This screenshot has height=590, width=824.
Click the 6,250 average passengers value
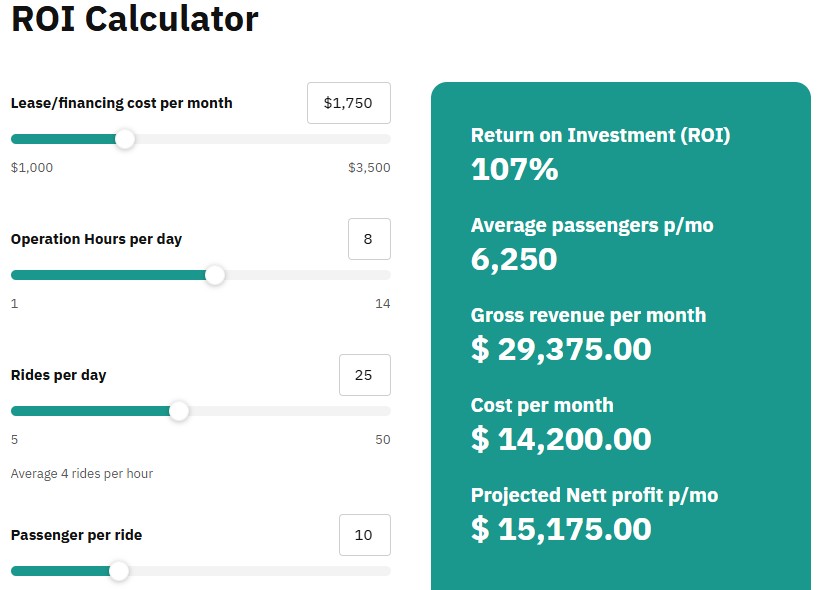tap(513, 259)
